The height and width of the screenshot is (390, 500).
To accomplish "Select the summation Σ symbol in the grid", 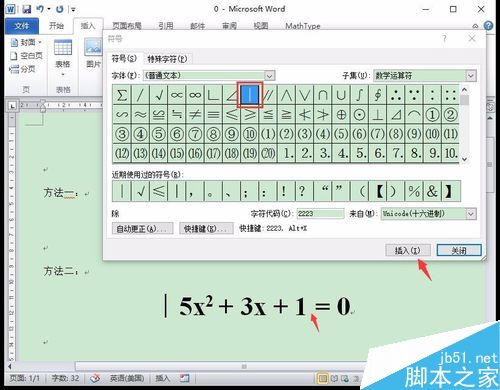I will coord(122,95).
